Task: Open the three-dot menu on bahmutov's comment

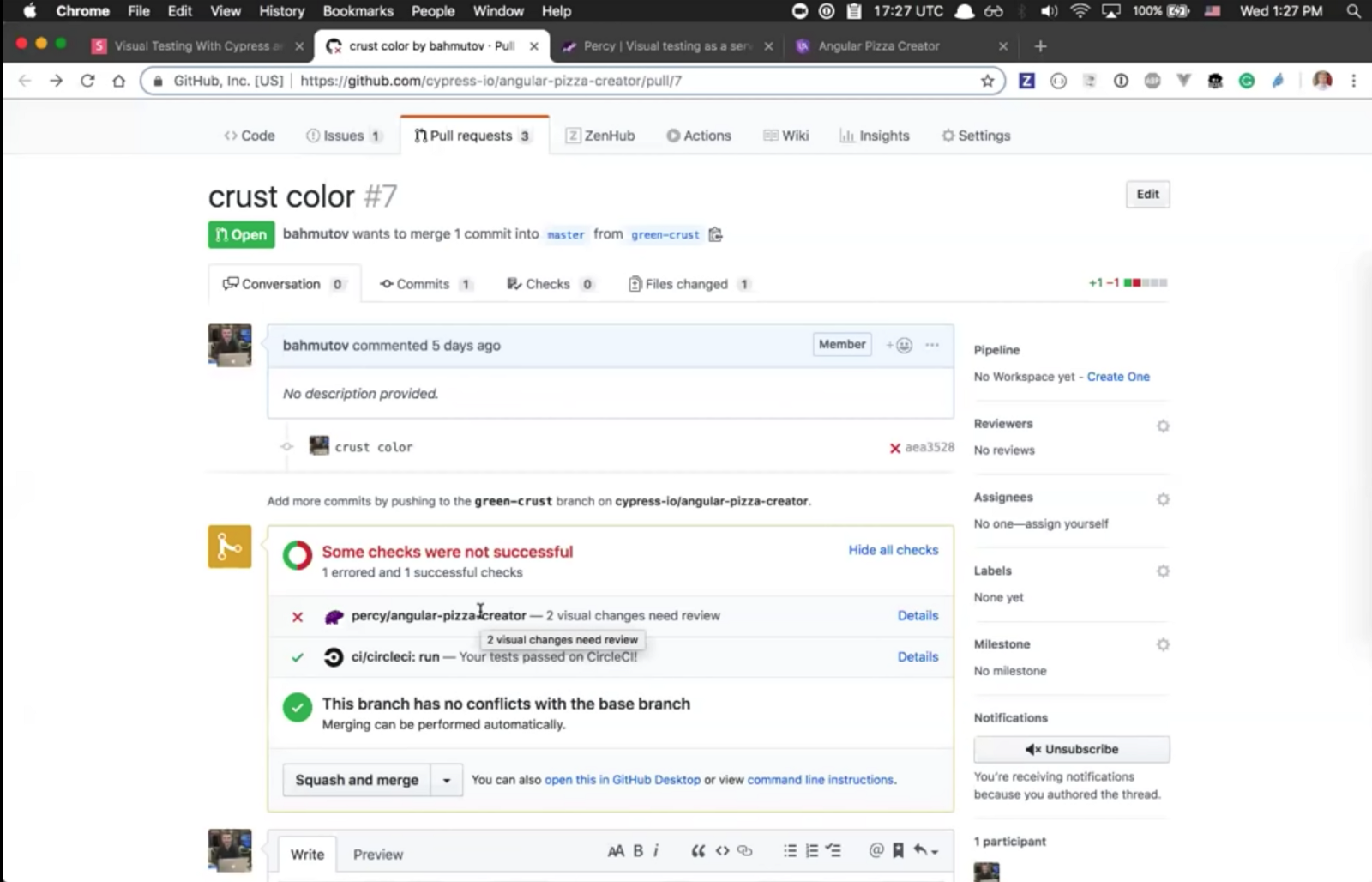Action: pyautogui.click(x=932, y=345)
